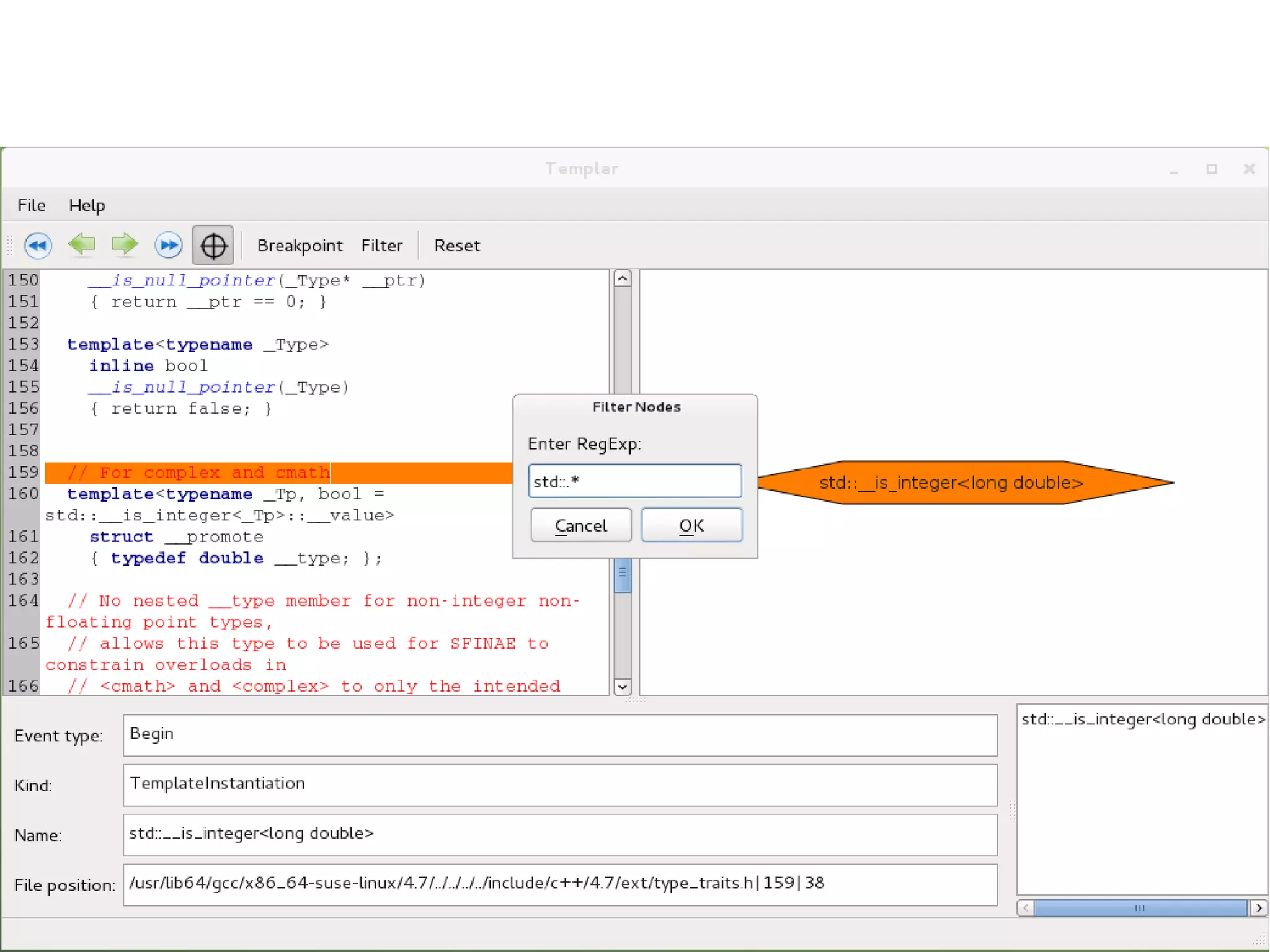This screenshot has width=1270, height=952.
Task: Click the Filter toolbar button
Action: (x=381, y=246)
